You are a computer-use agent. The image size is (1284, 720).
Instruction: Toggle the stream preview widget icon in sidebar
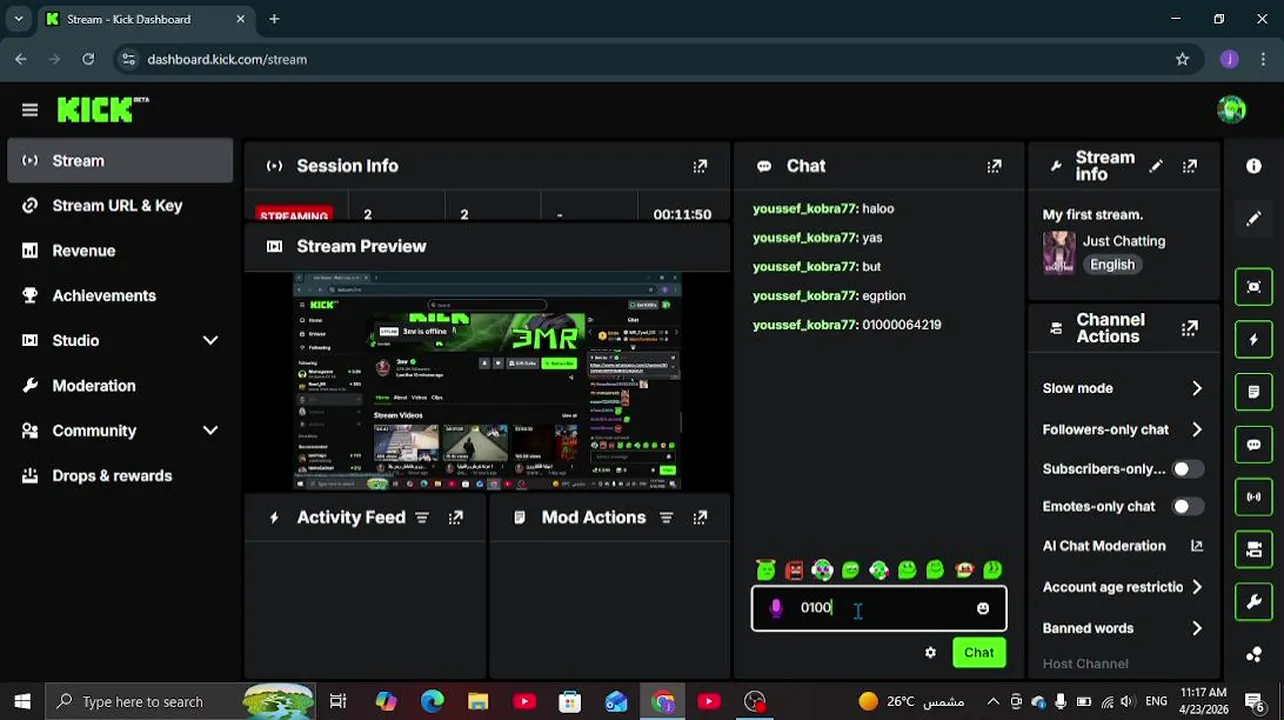coord(1254,287)
